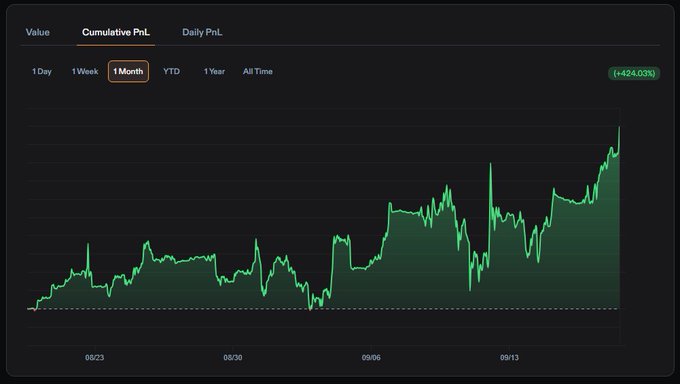Click the final peak of the PnL line
The image size is (680, 384).
pos(619,128)
